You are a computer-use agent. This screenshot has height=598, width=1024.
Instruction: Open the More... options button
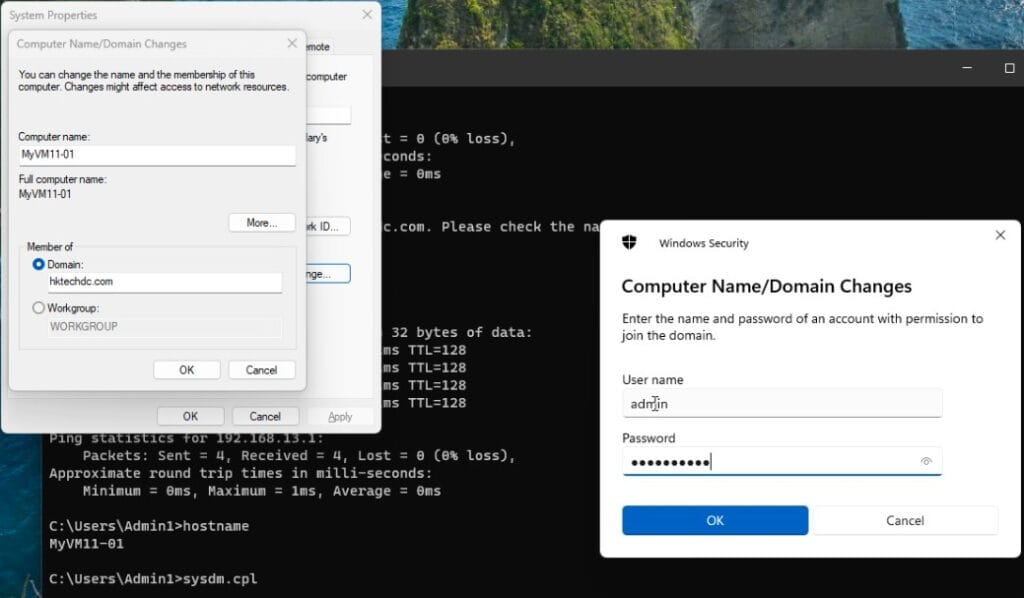click(x=262, y=223)
